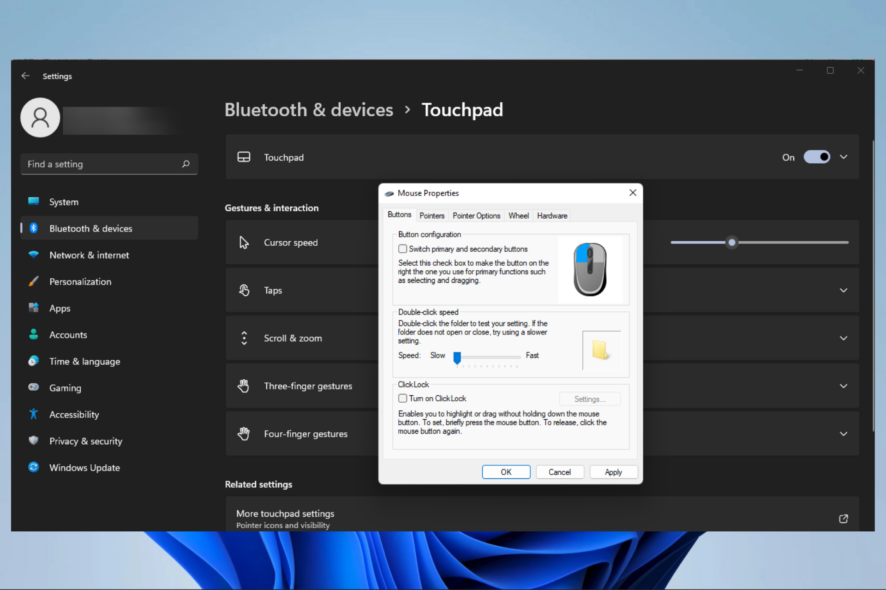
Task: Click Apply in Mouse Properties
Action: pyautogui.click(x=613, y=472)
